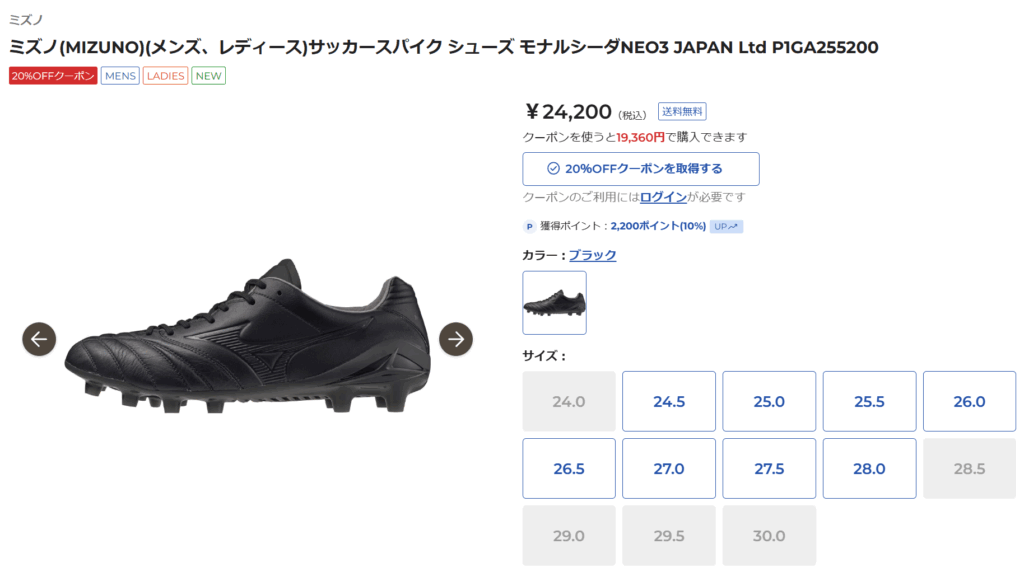Click the ブラック color link
Screen dimensions: 1024x572
(592, 255)
